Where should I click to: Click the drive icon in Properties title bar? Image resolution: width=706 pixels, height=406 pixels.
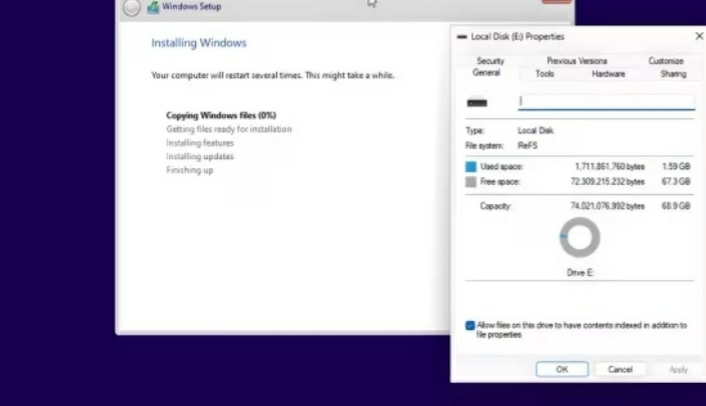(x=462, y=37)
